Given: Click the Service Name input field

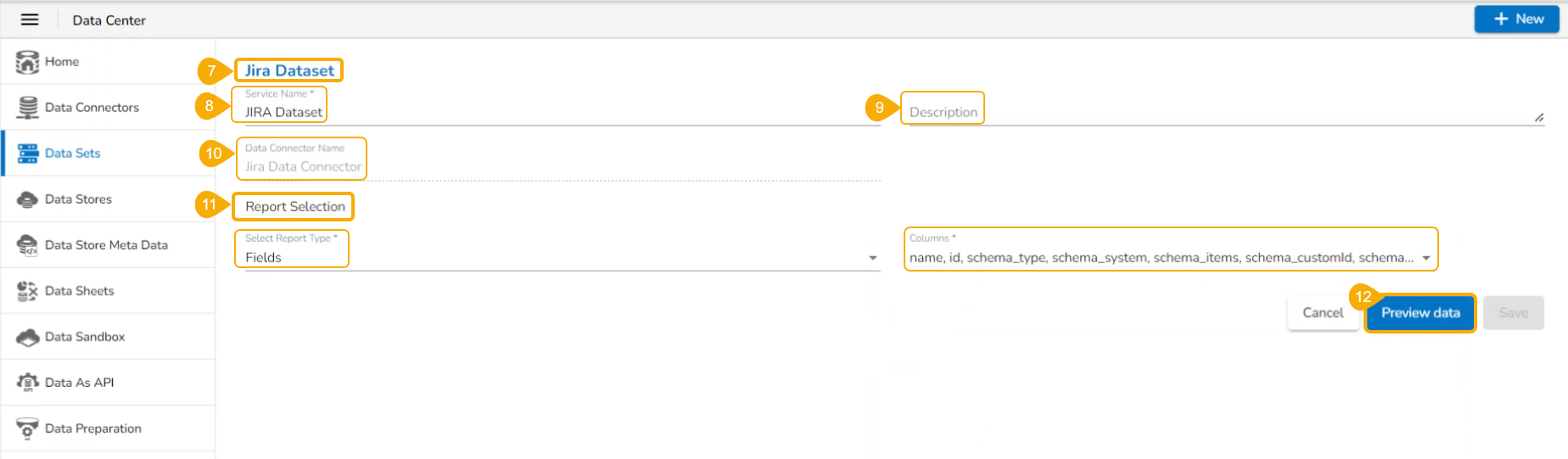Looking at the screenshot, I should [x=560, y=112].
